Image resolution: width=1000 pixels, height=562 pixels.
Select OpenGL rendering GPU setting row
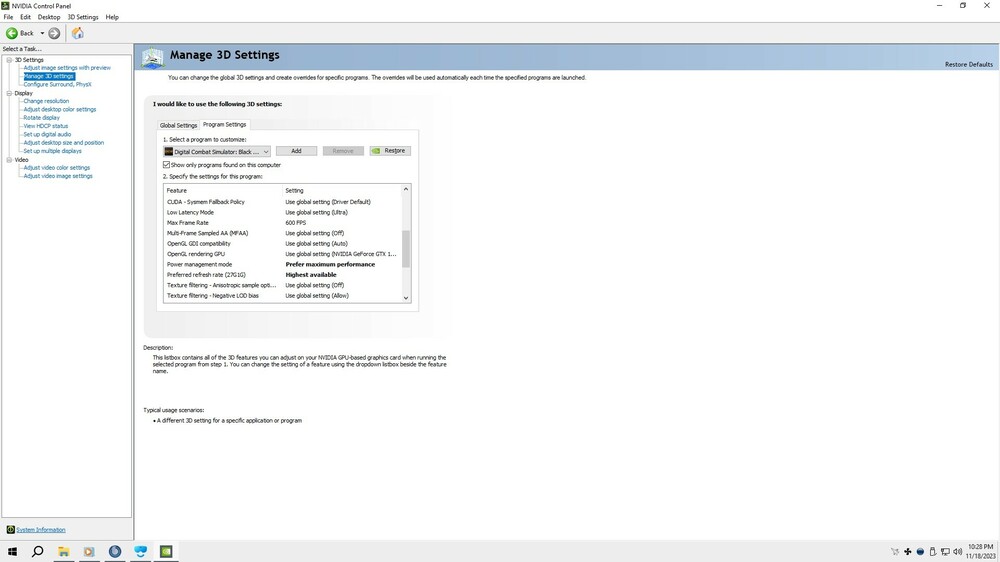[282, 254]
